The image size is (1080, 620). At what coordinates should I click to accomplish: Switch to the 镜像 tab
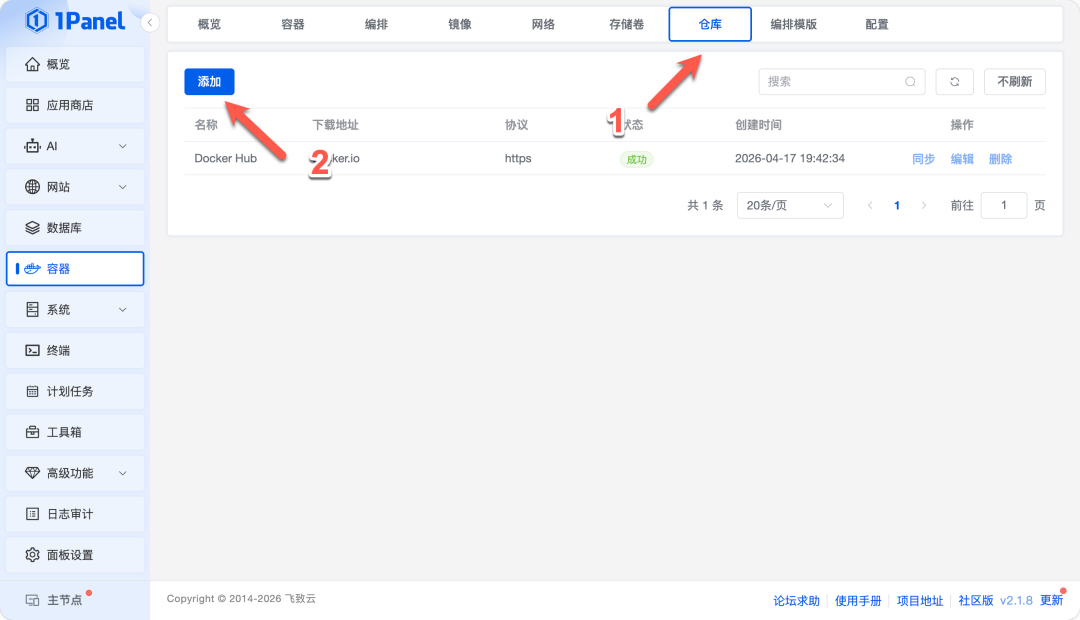pyautogui.click(x=459, y=24)
